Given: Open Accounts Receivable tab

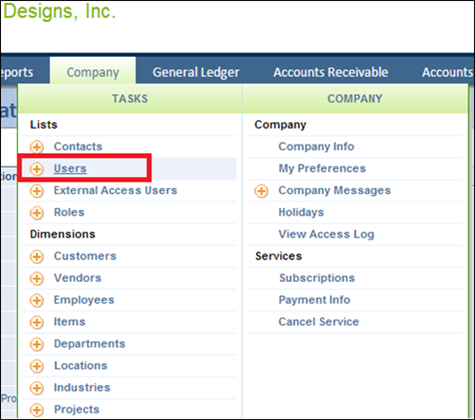Looking at the screenshot, I should [x=331, y=72].
